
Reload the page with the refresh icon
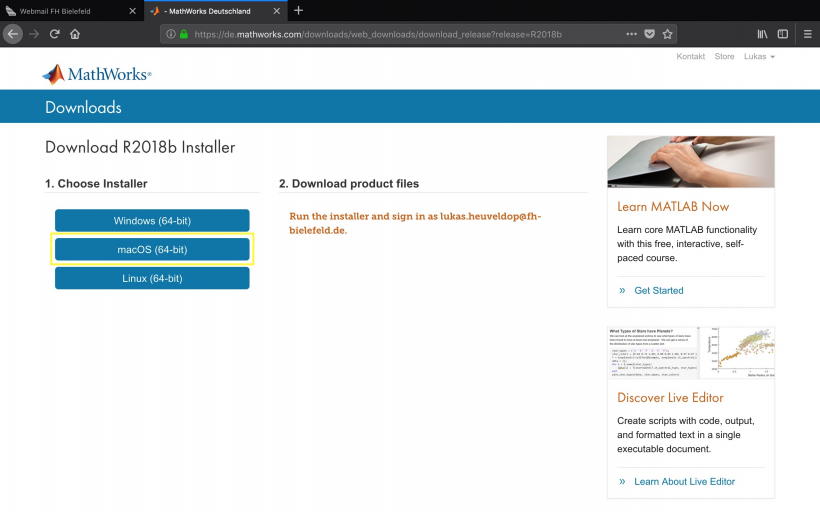(x=54, y=33)
